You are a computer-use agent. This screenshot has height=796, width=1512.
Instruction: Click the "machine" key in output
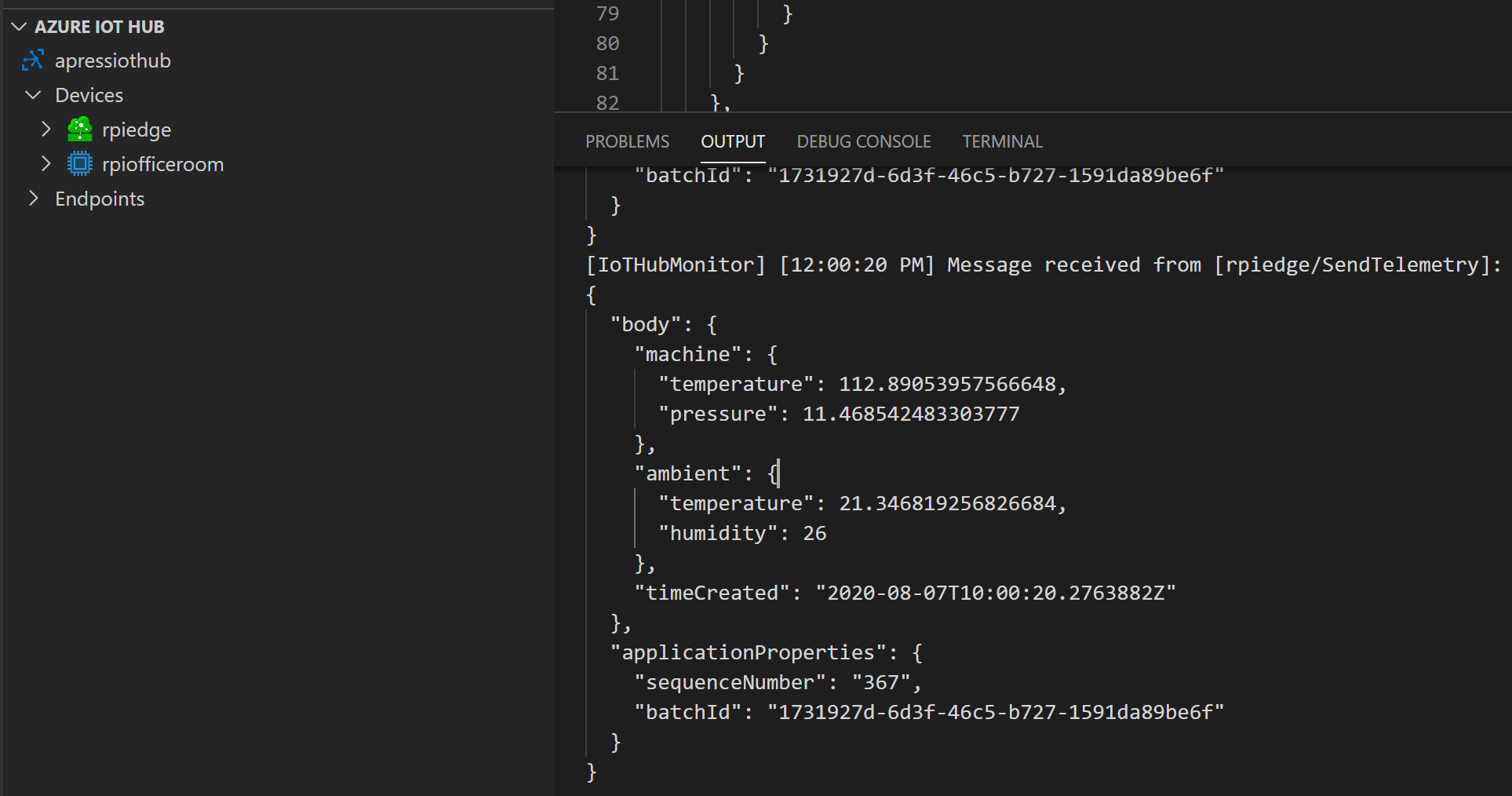pos(688,354)
